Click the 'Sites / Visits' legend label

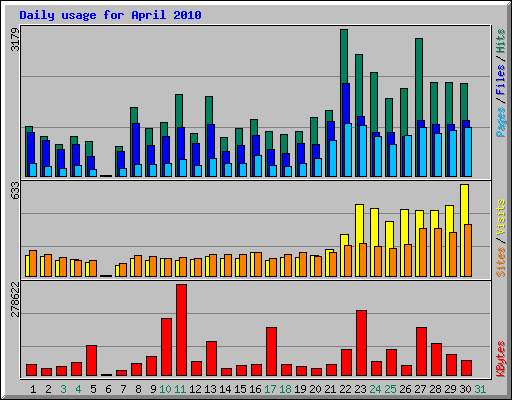click(x=501, y=238)
